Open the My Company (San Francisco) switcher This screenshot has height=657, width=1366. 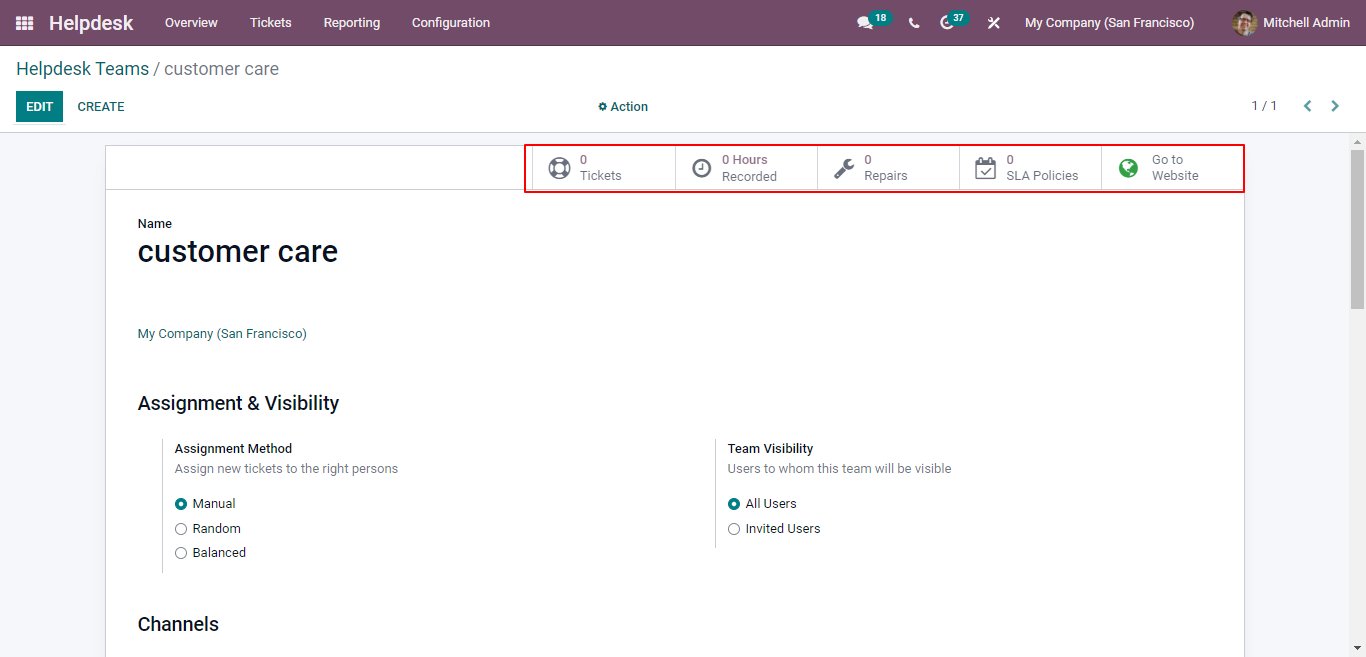[x=1109, y=22]
